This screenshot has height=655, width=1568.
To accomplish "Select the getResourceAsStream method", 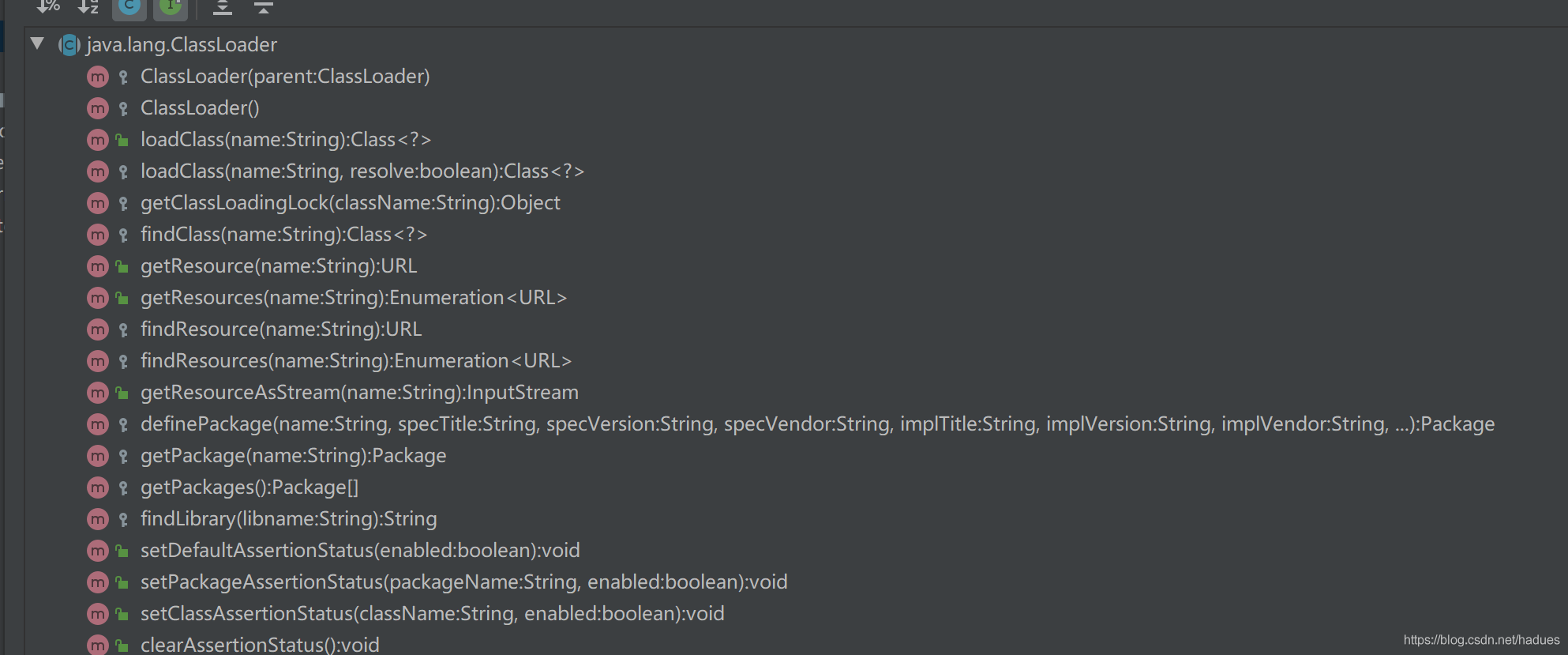I will [x=359, y=393].
